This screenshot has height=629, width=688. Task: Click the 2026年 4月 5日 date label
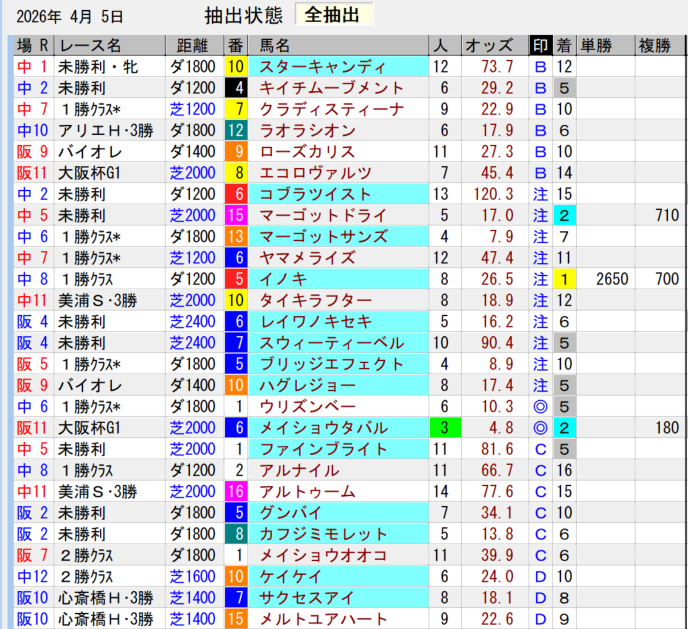coord(70,17)
